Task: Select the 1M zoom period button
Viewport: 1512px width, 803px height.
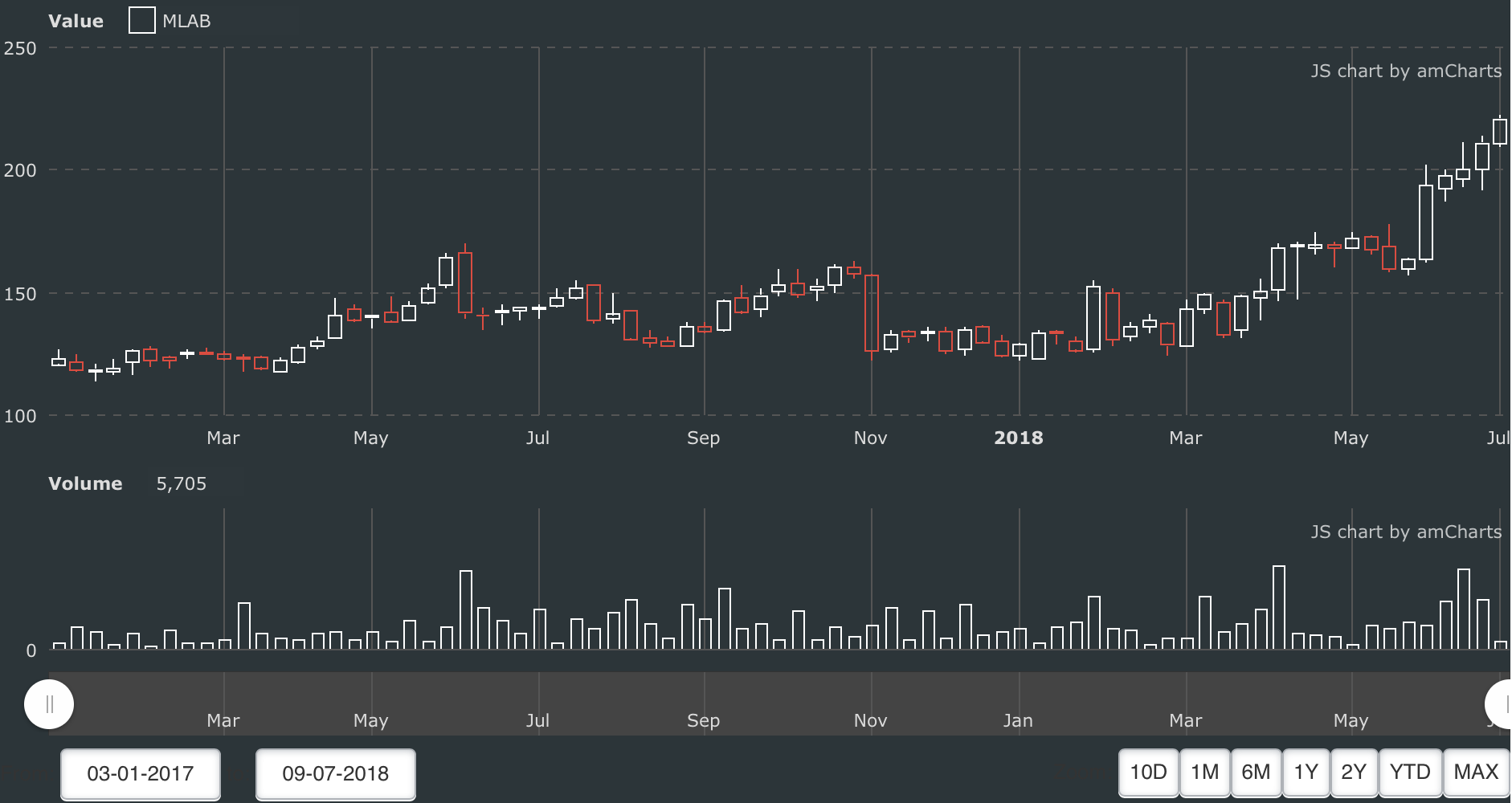Action: coord(1205,772)
